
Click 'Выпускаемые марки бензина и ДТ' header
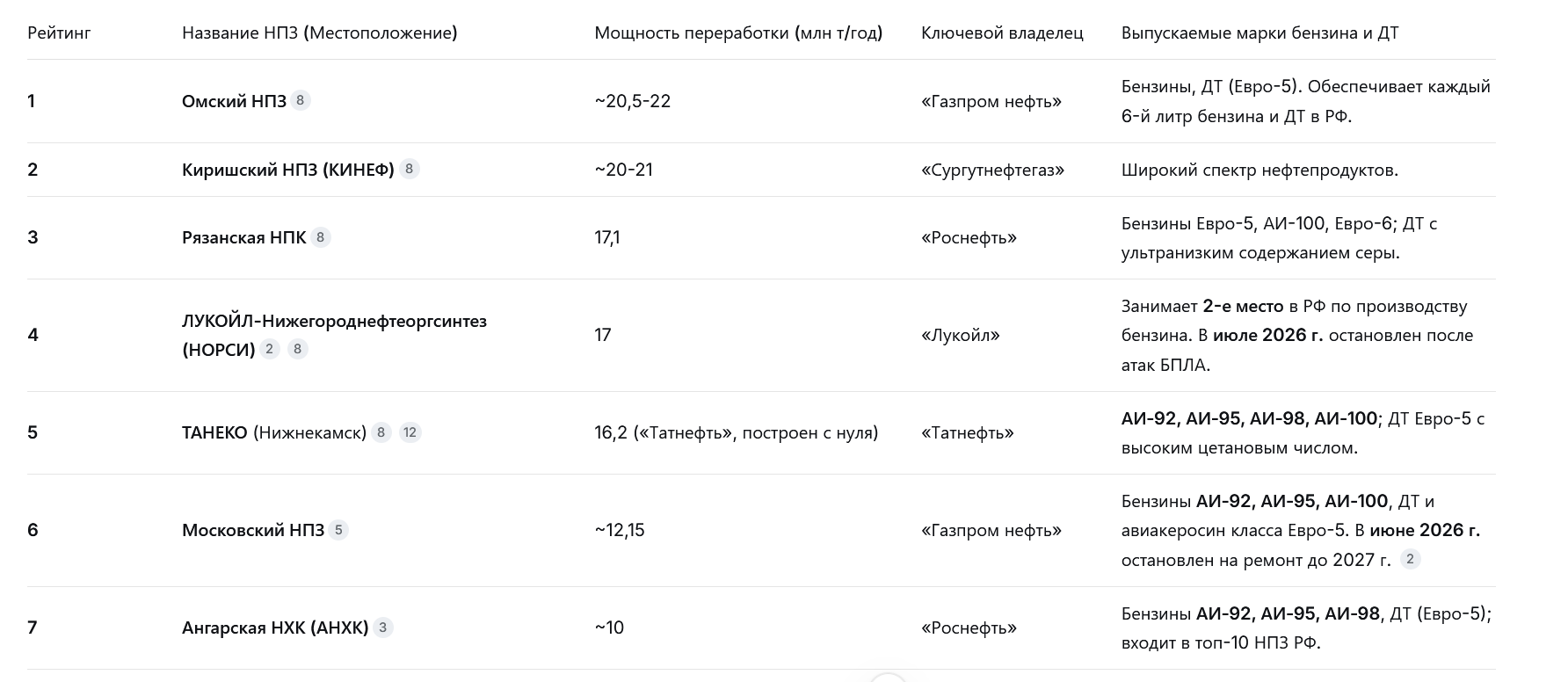[x=1259, y=33]
